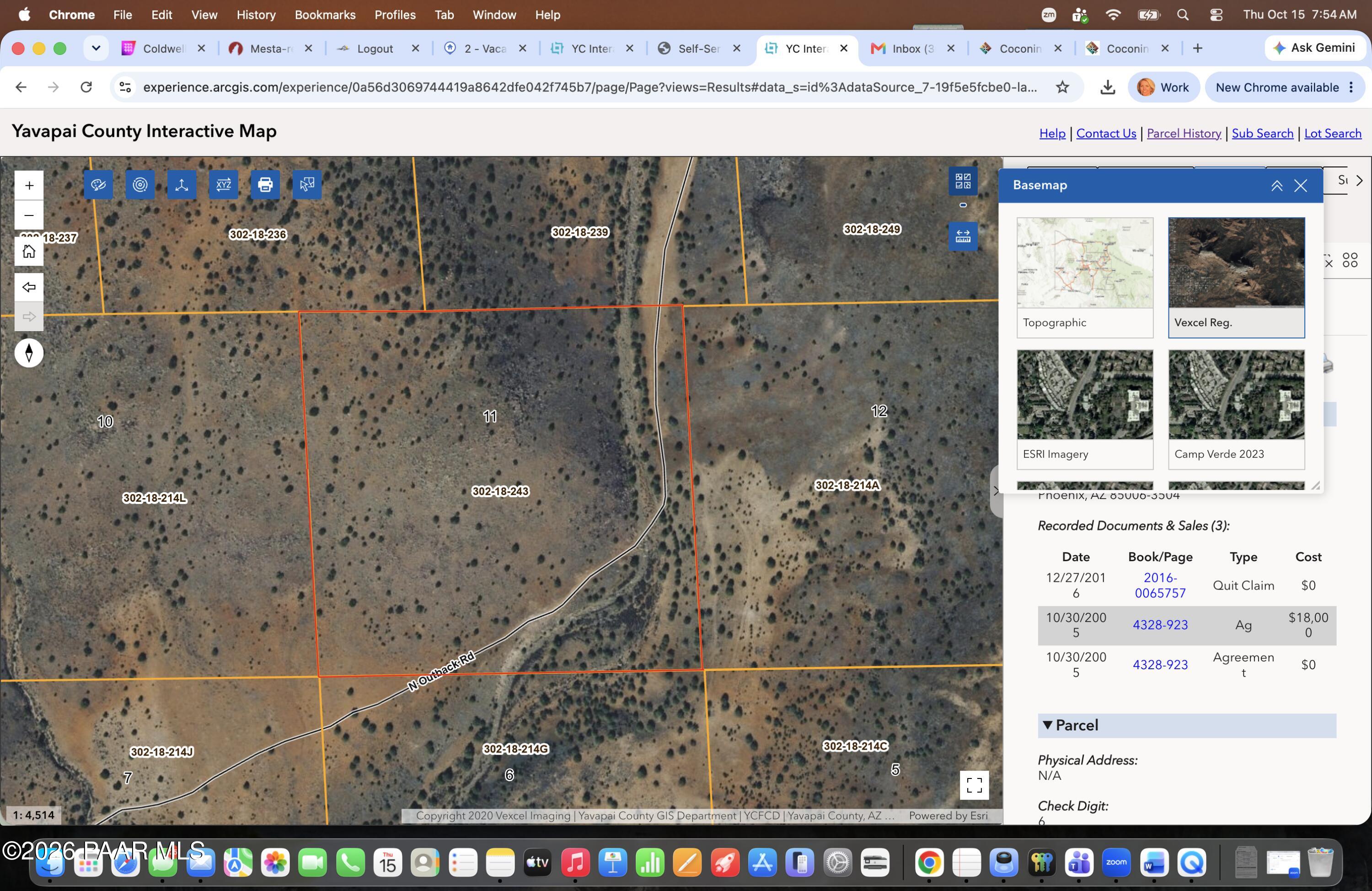Image resolution: width=1372 pixels, height=891 pixels.
Task: Select the Camp Verde 2023 basemap
Action: click(x=1237, y=409)
